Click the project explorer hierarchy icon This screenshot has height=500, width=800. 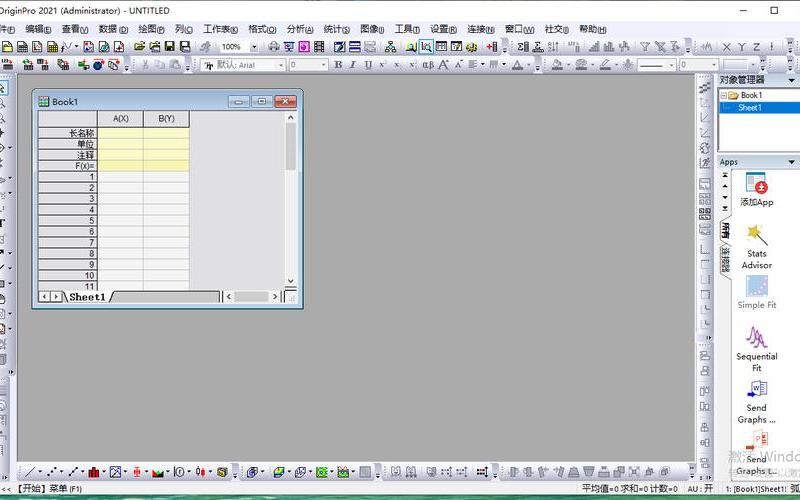pos(390,47)
